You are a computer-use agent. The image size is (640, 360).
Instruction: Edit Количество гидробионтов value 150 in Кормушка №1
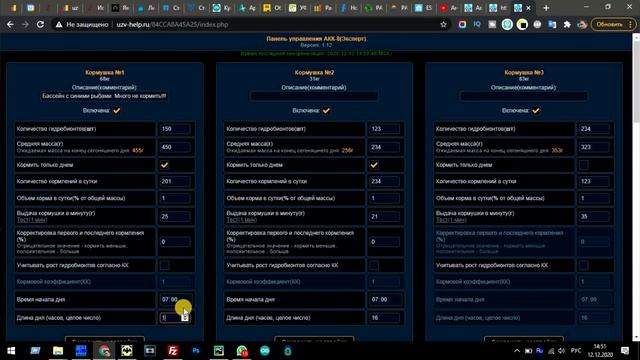click(175, 129)
